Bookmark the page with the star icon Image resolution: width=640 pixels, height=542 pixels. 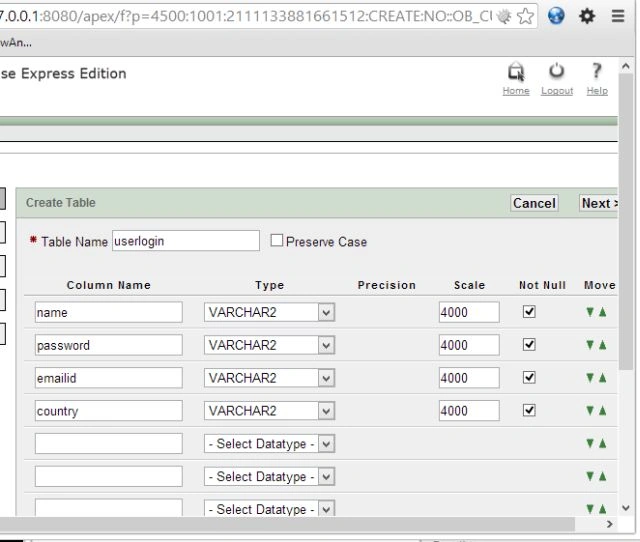[x=525, y=16]
